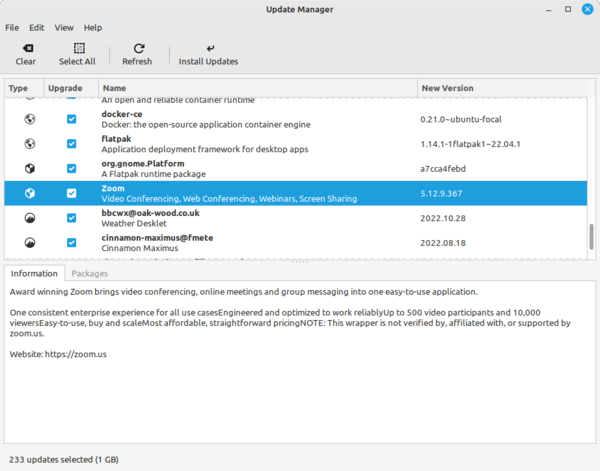Click the spice type icon for bbcwx@oak-wood.co.uk
The width and height of the screenshot is (600, 471).
coord(30,217)
